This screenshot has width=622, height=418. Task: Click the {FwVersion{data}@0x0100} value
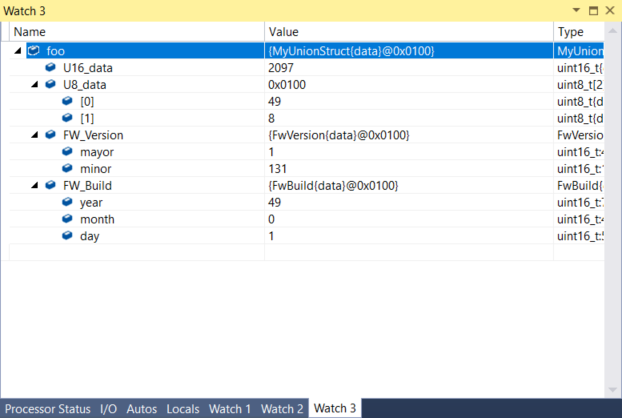coord(339,135)
